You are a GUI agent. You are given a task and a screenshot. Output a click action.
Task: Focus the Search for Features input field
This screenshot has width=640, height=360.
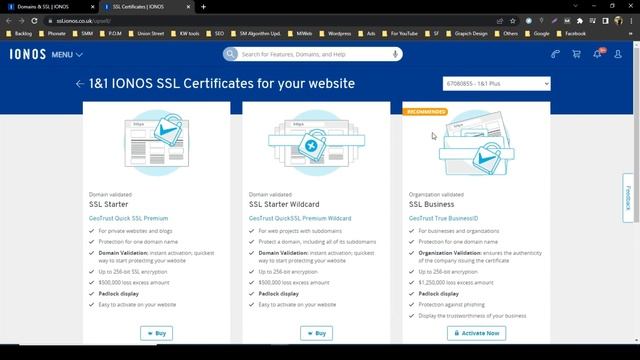point(314,54)
